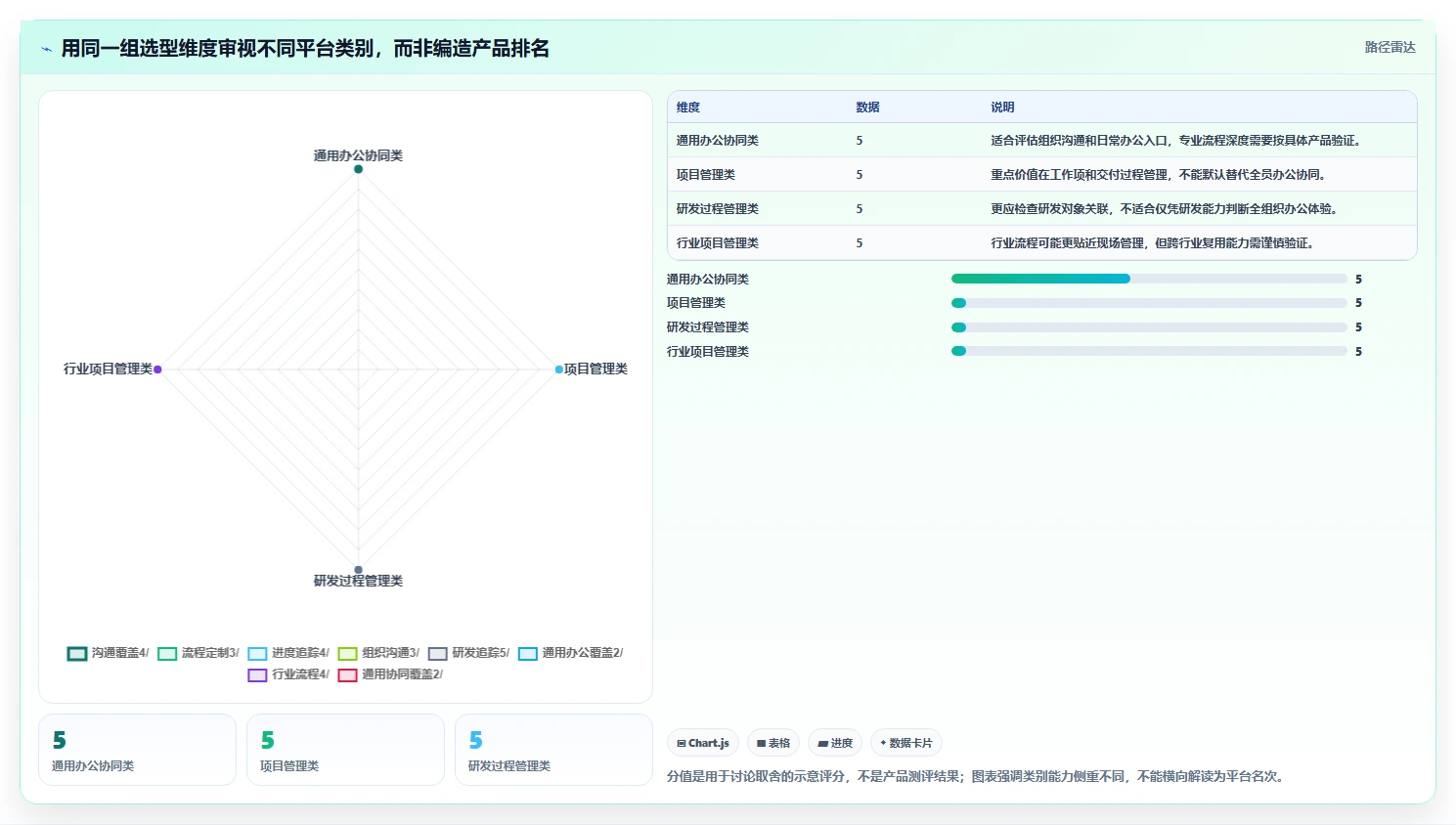The image size is (1456, 825).
Task: Click description starting 适合评估组织沟通
Action: pyautogui.click(x=1177, y=141)
